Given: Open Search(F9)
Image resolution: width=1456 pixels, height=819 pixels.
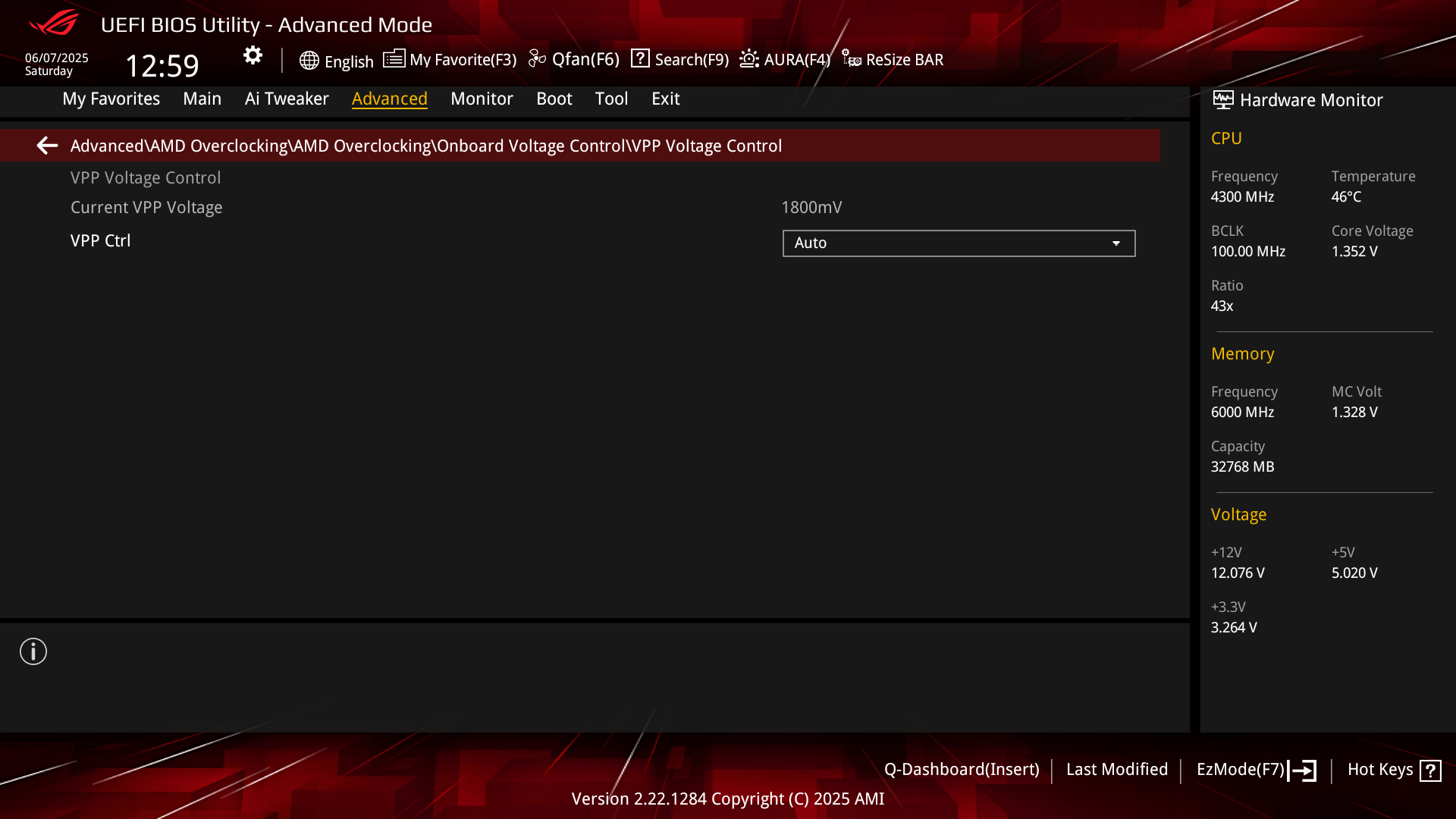Looking at the screenshot, I should [x=692, y=60].
